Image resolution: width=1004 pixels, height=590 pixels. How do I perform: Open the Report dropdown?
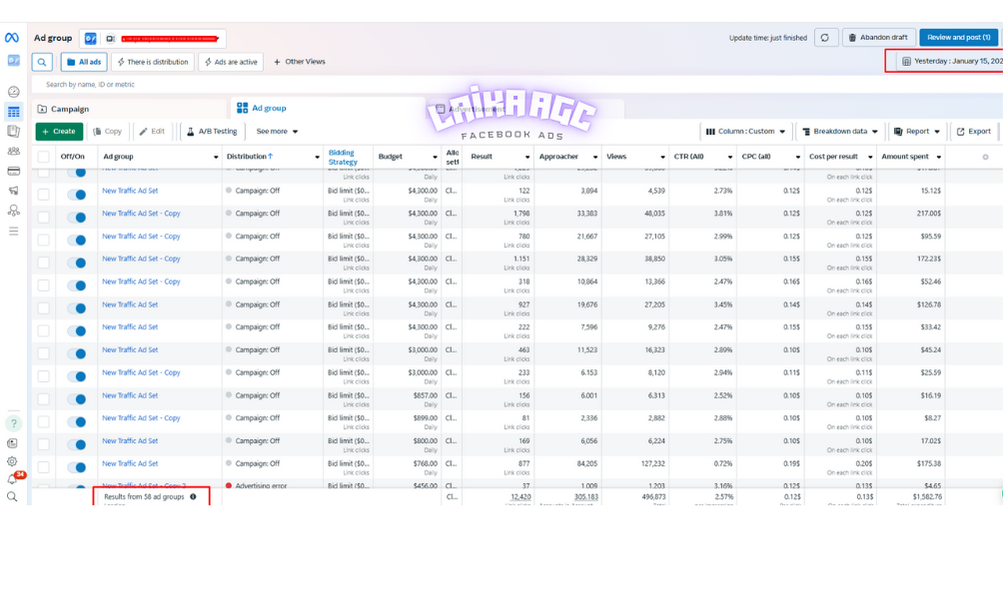click(917, 131)
